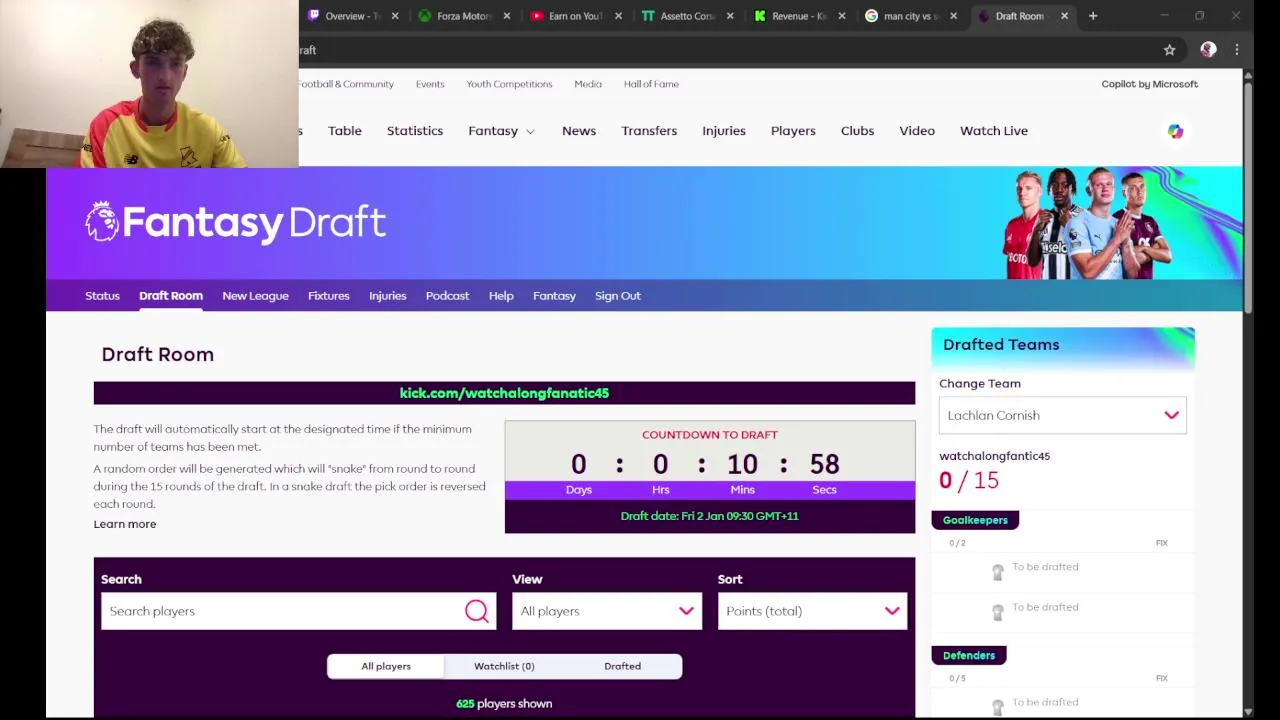The height and width of the screenshot is (720, 1280).
Task: Select the All players filter tab
Action: pos(386,666)
